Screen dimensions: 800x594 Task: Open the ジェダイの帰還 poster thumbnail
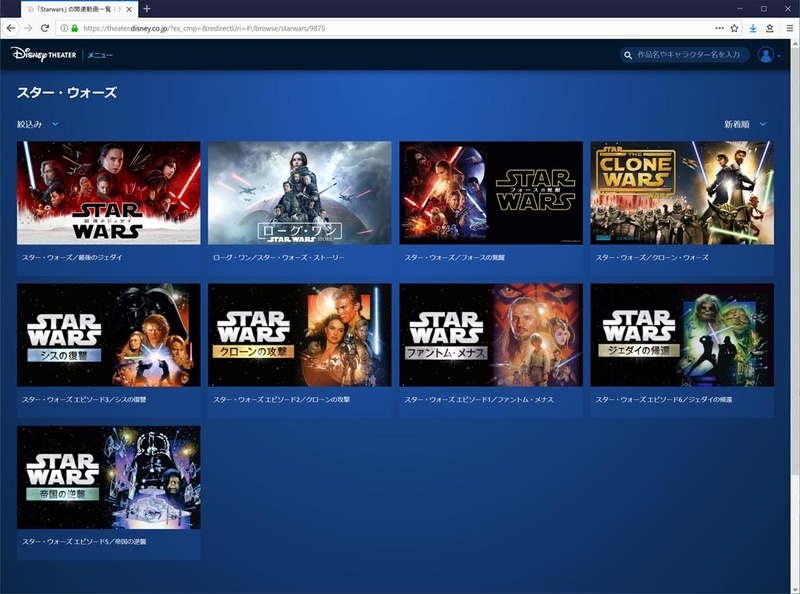point(682,335)
